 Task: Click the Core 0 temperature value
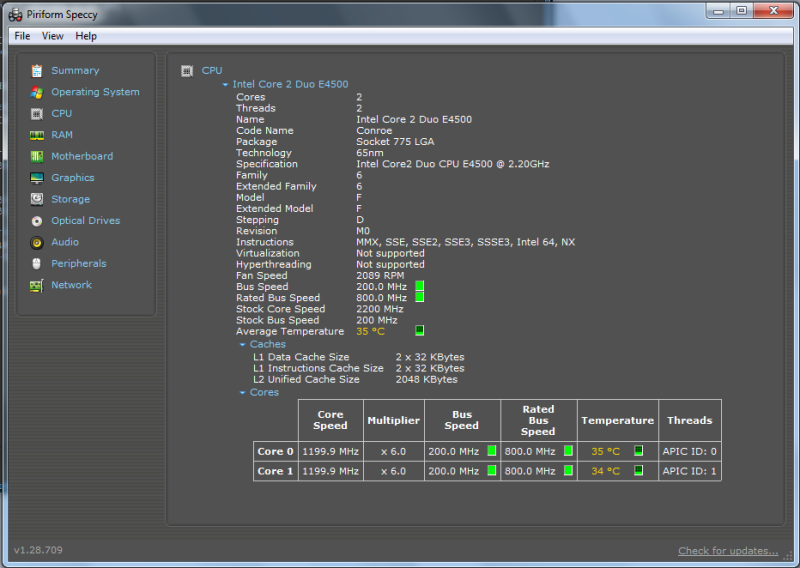[605, 451]
